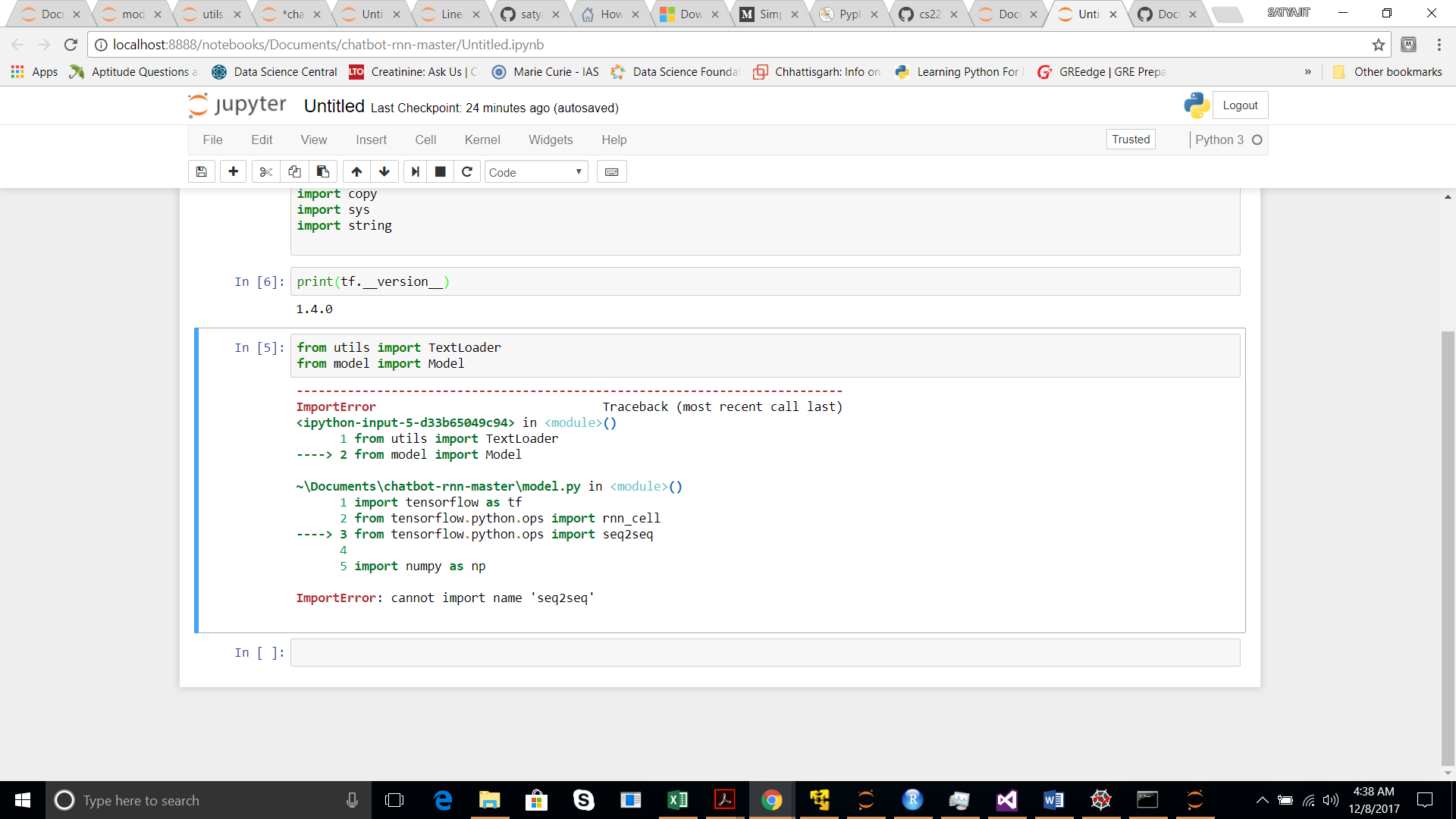Move selected cell up with up arrow
This screenshot has width=1456, height=819.
[356, 171]
